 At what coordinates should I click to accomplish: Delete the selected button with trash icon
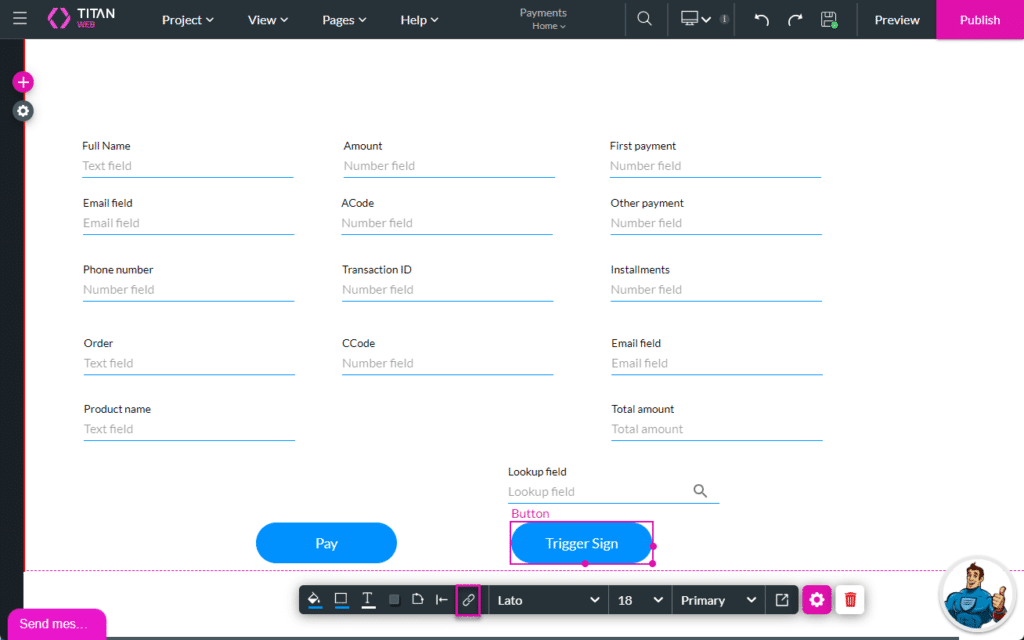click(850, 600)
